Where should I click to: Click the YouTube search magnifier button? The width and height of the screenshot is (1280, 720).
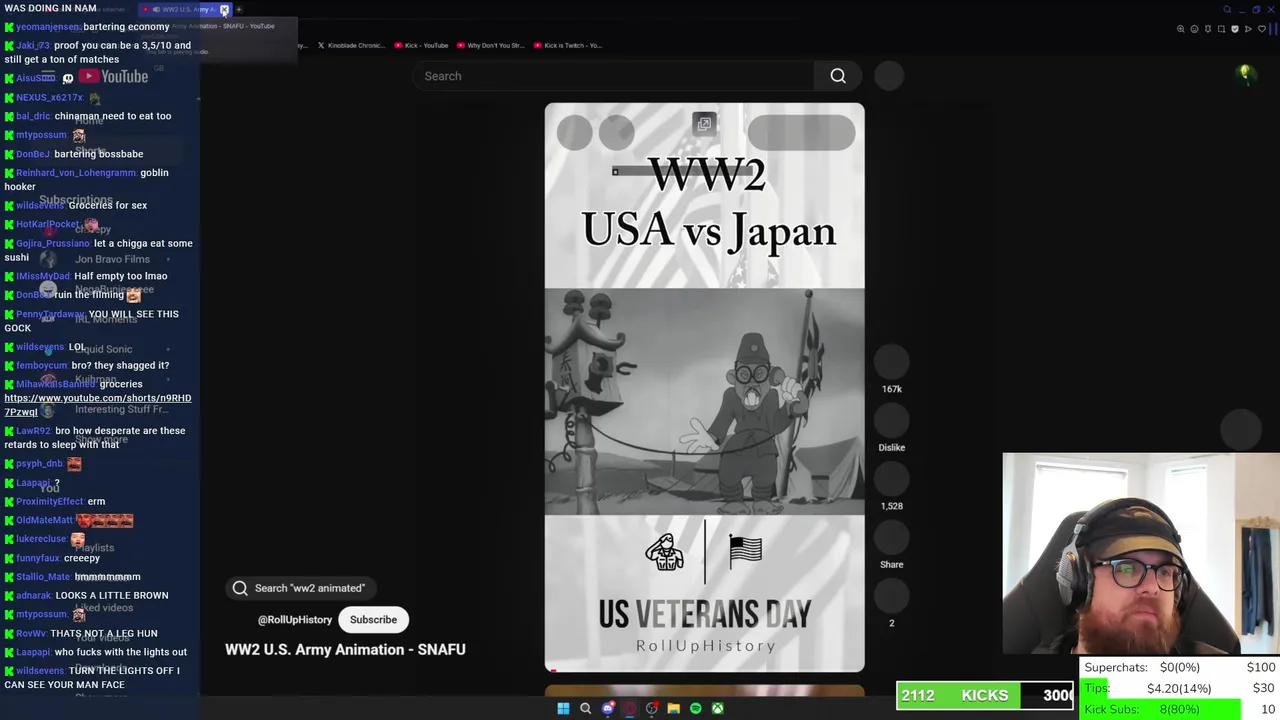[x=838, y=76]
